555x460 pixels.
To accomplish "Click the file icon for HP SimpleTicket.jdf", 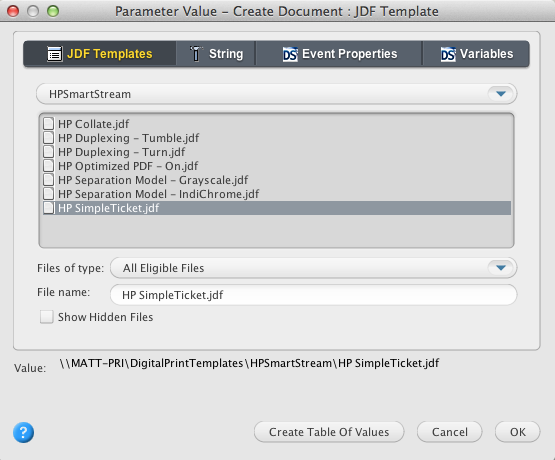I will 48,208.
